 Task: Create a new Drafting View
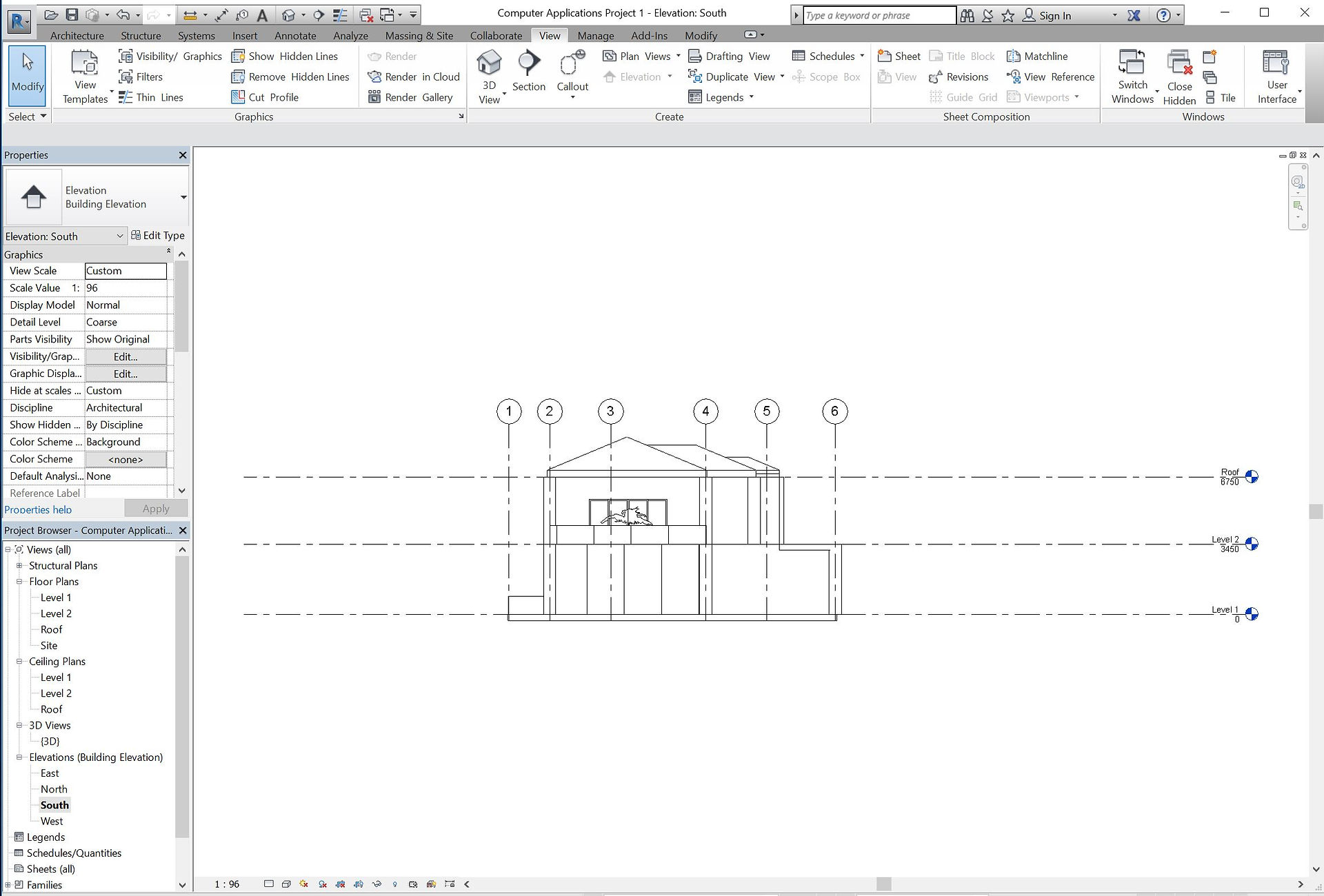(x=729, y=57)
